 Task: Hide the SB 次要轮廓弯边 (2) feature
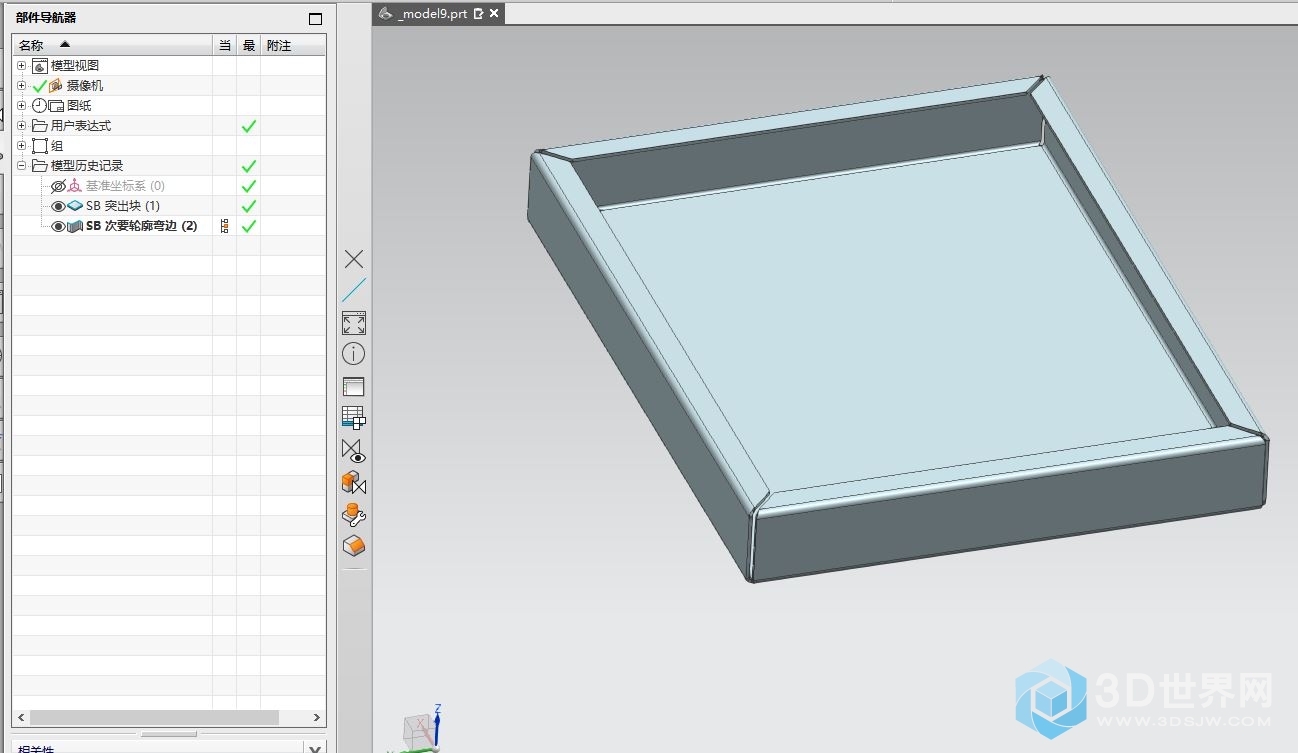click(x=58, y=226)
